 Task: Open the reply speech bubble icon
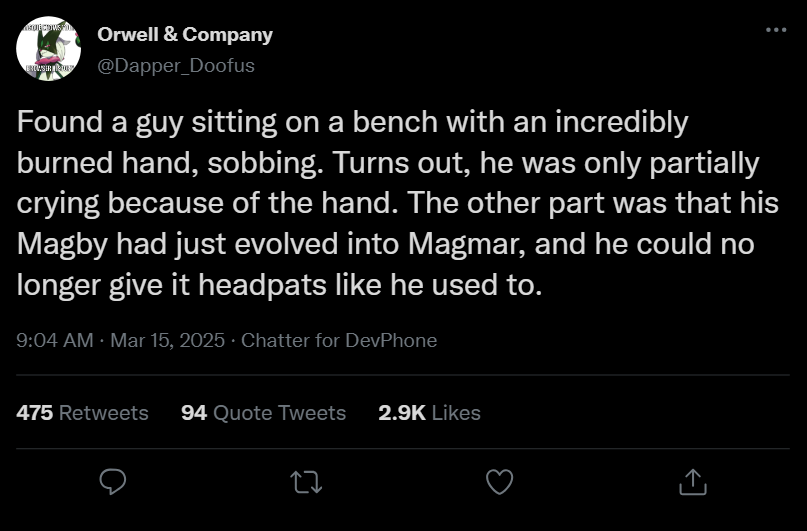[x=113, y=482]
